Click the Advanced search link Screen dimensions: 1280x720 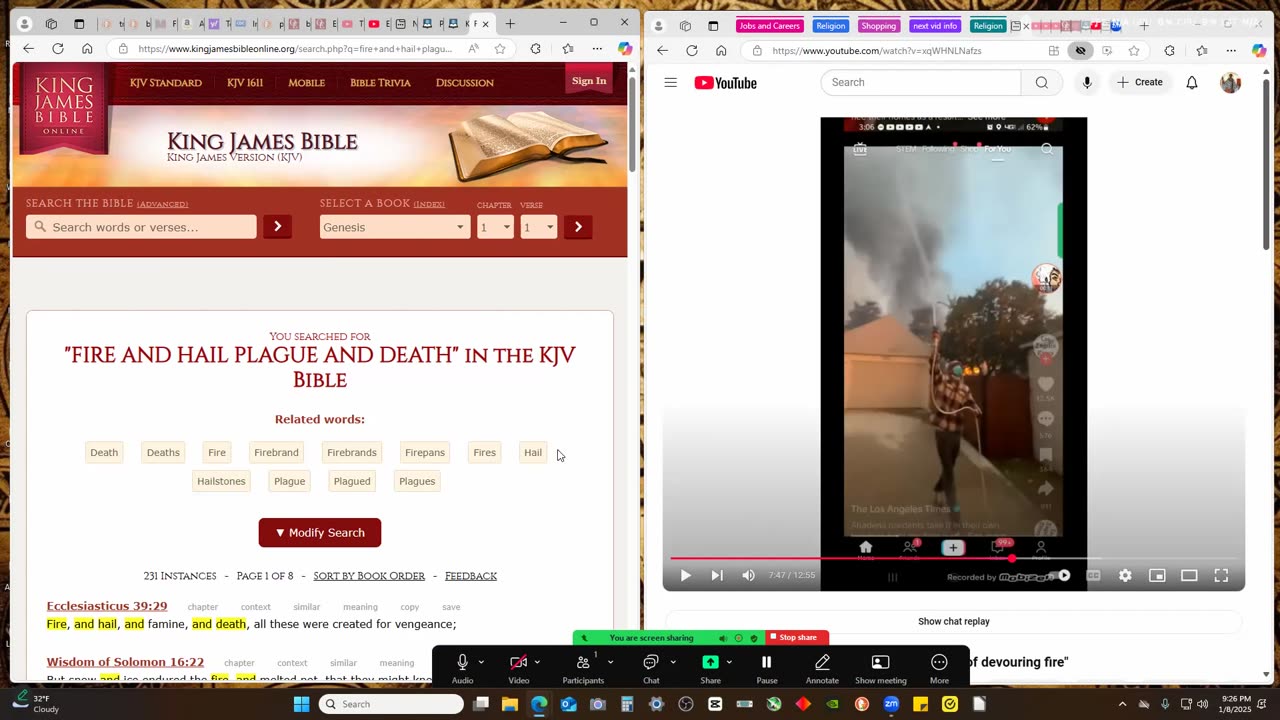coord(162,204)
